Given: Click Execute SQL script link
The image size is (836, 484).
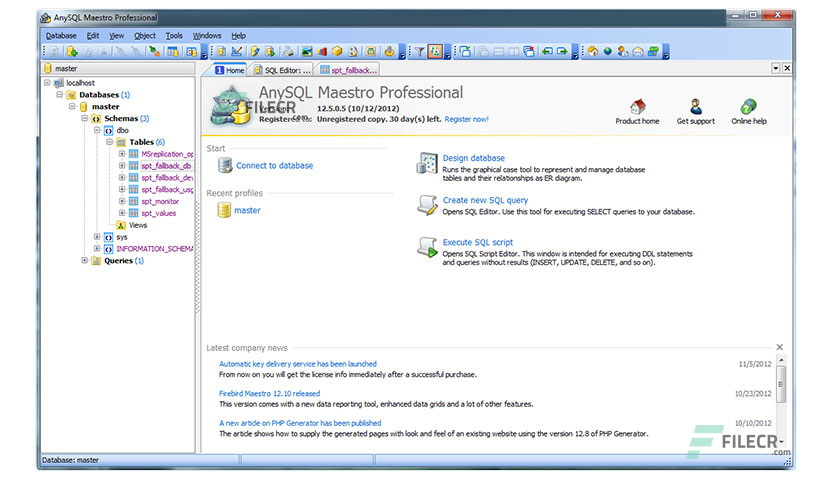Looking at the screenshot, I should pos(478,243).
